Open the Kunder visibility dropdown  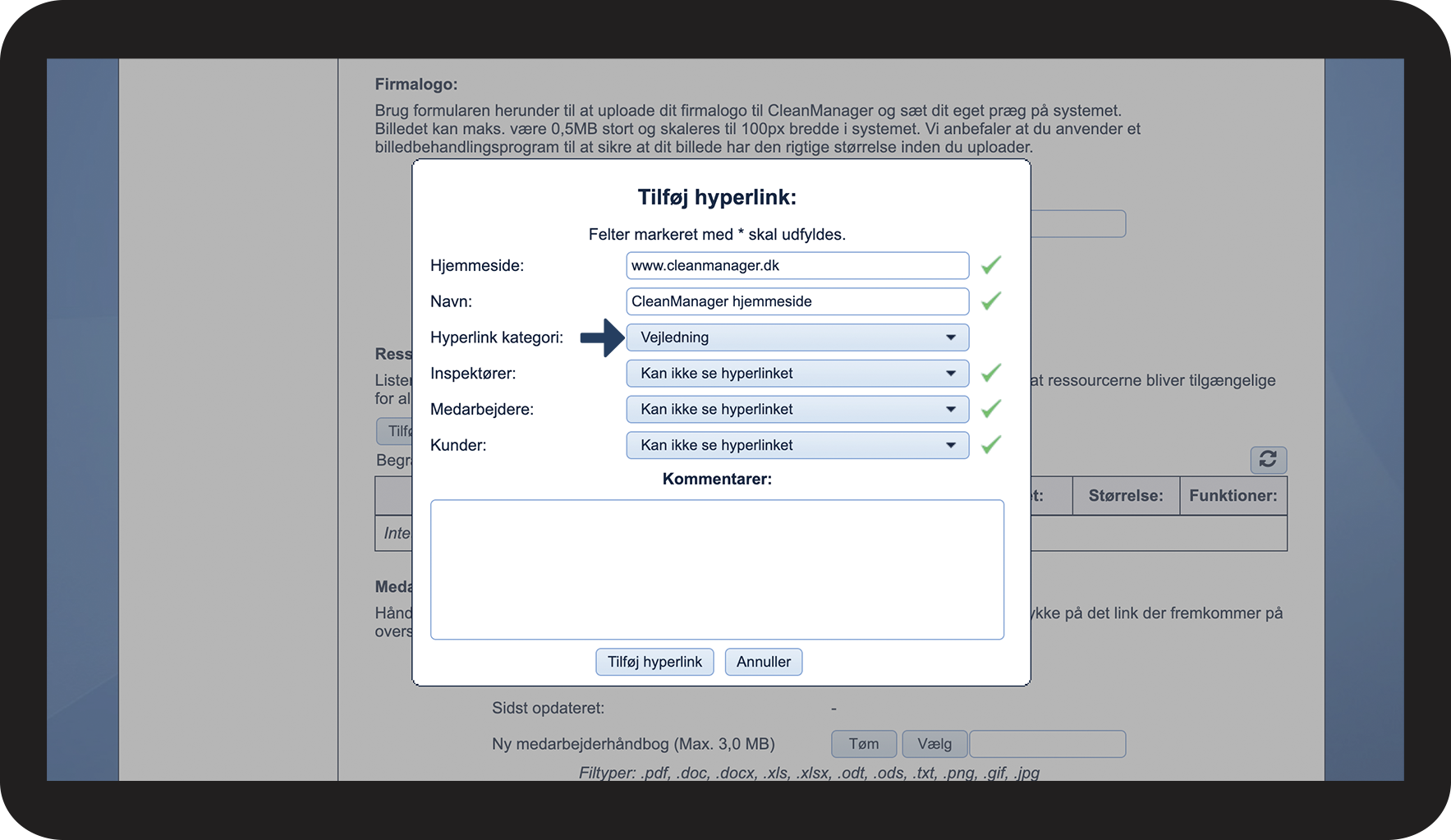click(x=797, y=445)
